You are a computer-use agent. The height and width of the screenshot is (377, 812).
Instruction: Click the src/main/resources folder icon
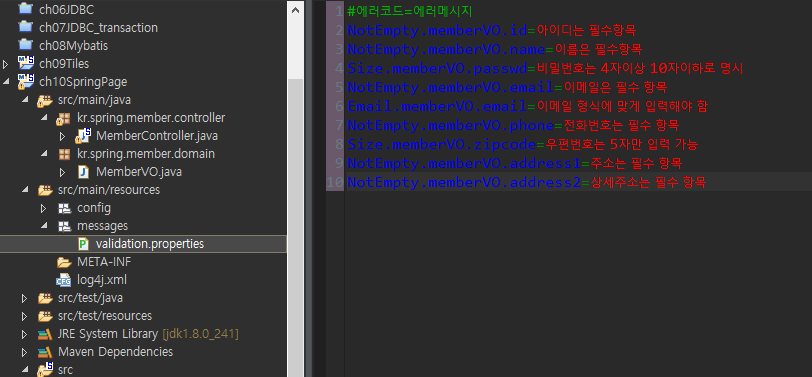tap(45, 190)
